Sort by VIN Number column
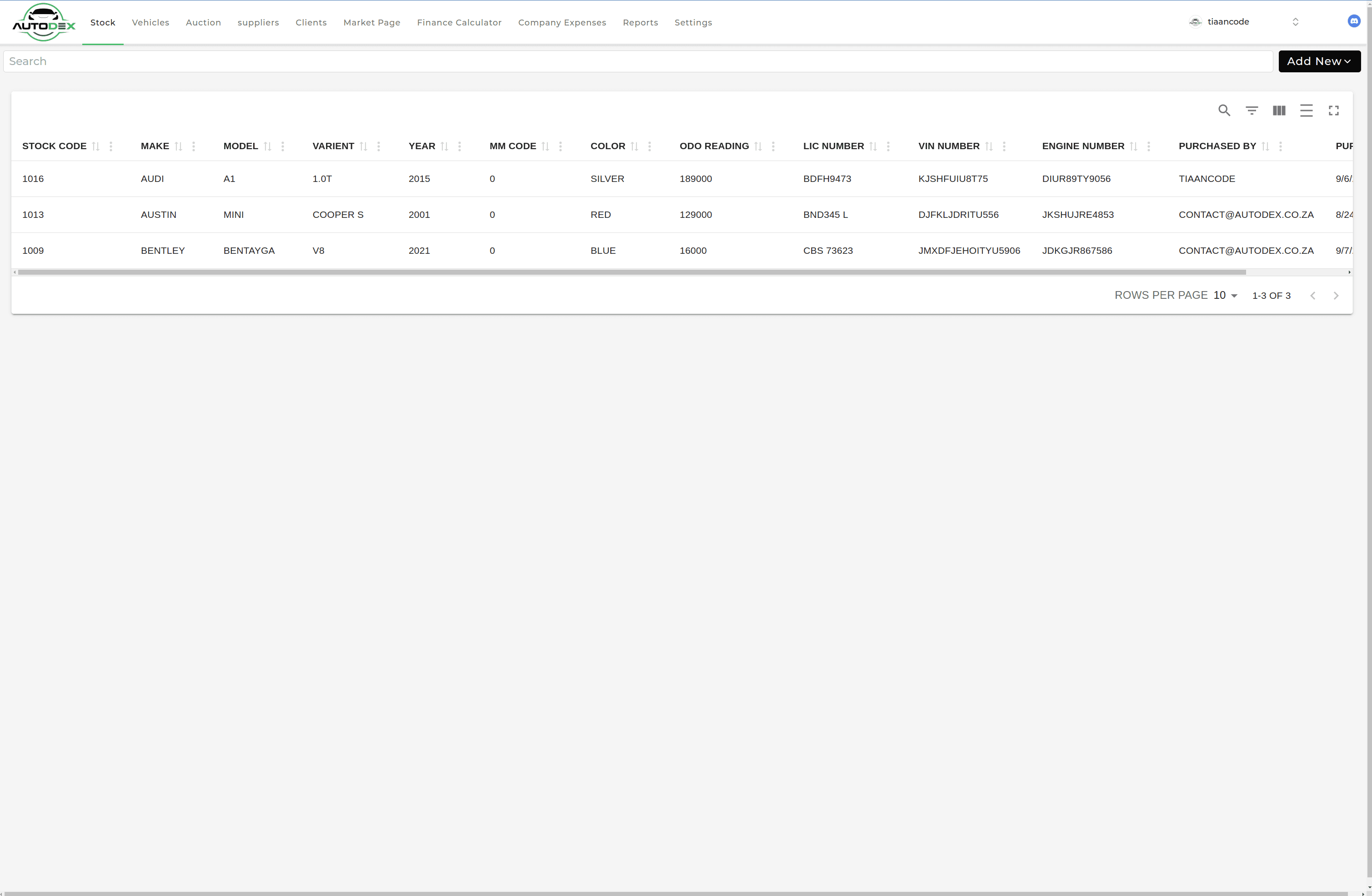Screen dimensions: 1372x896 pyautogui.click(x=989, y=146)
